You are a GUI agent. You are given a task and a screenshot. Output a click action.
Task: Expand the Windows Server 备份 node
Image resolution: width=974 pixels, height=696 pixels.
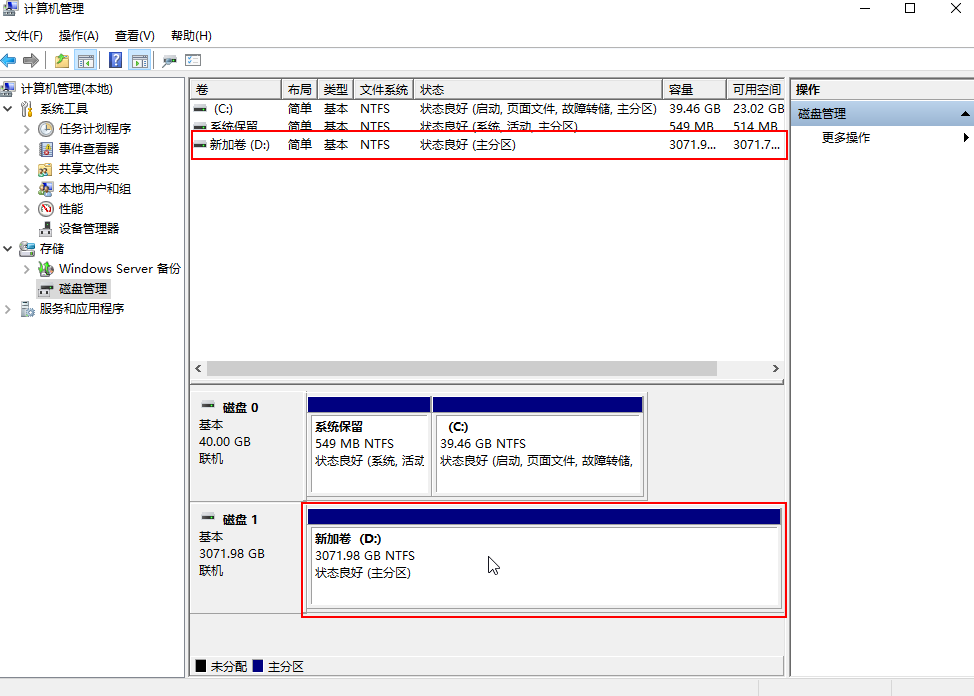26,269
